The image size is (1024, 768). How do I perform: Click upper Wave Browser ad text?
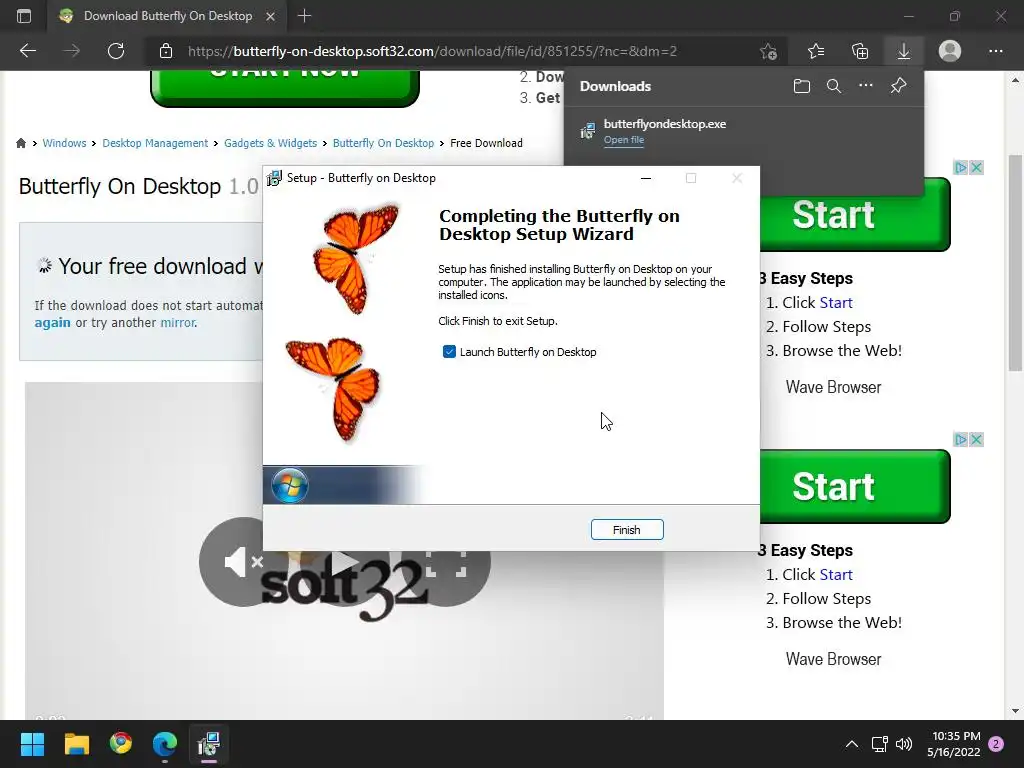[x=833, y=387]
